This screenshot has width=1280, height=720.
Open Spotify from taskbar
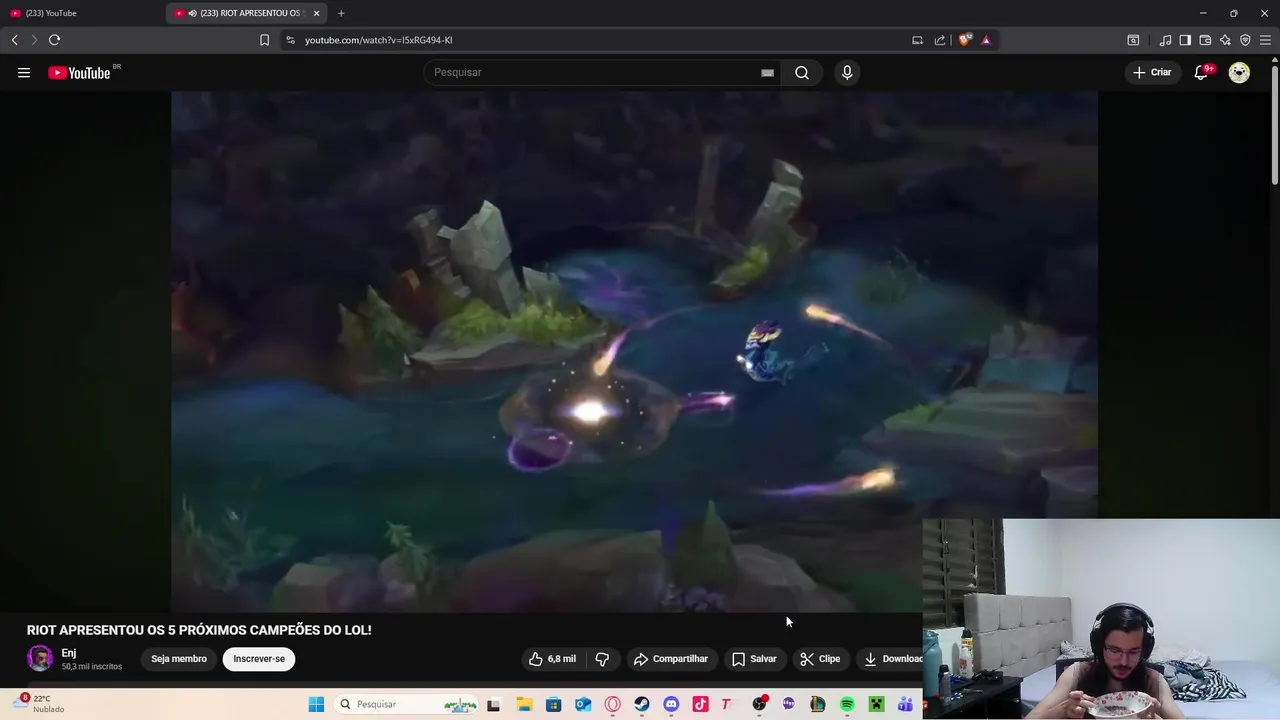[x=847, y=704]
